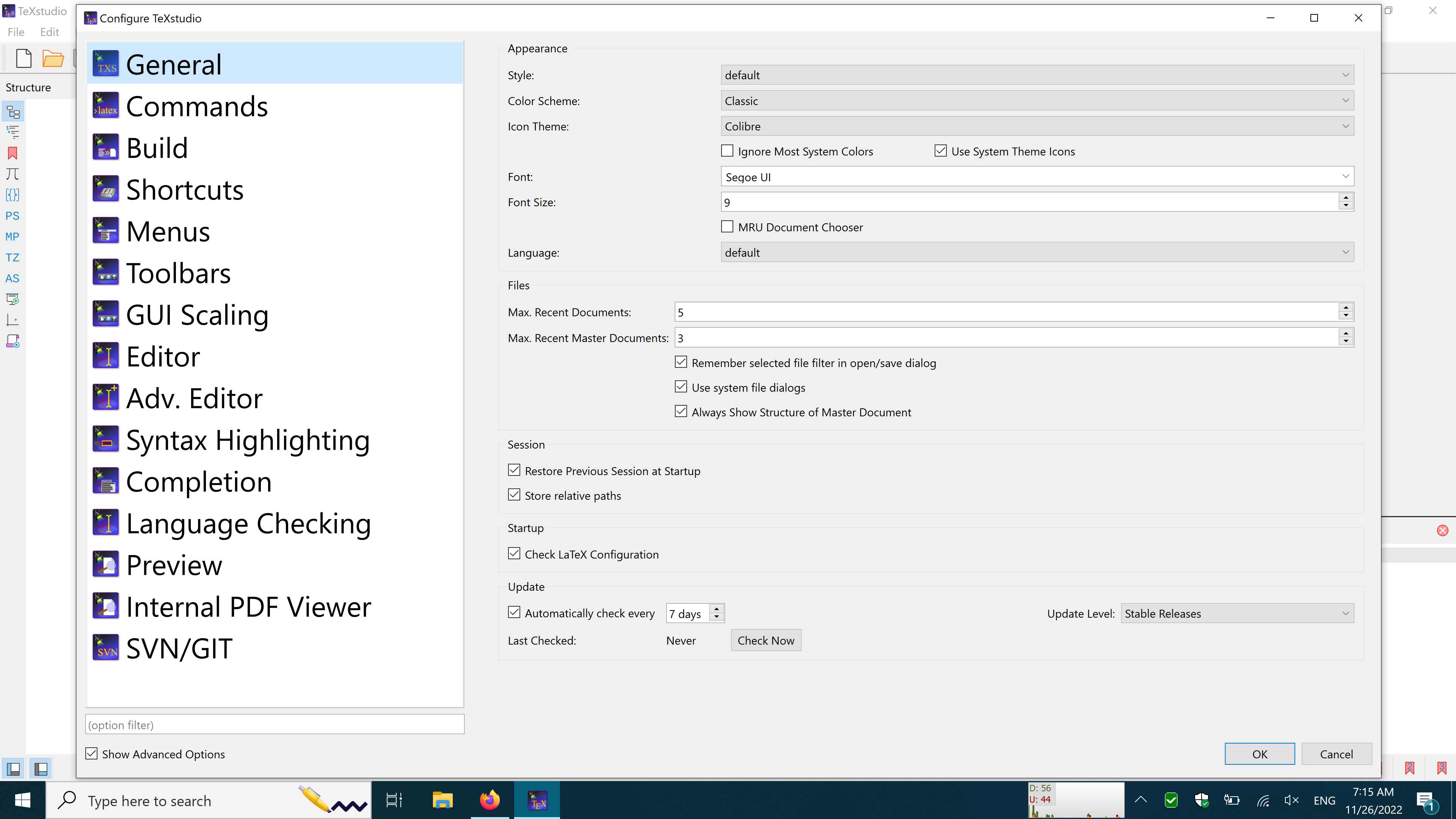Open the TikZ commands panel (TZ)
Image resolution: width=1456 pixels, height=819 pixels.
click(x=13, y=257)
